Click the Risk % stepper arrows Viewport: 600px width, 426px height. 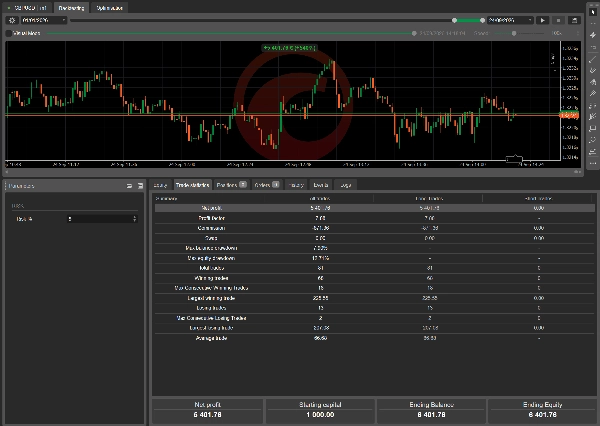pos(135,219)
